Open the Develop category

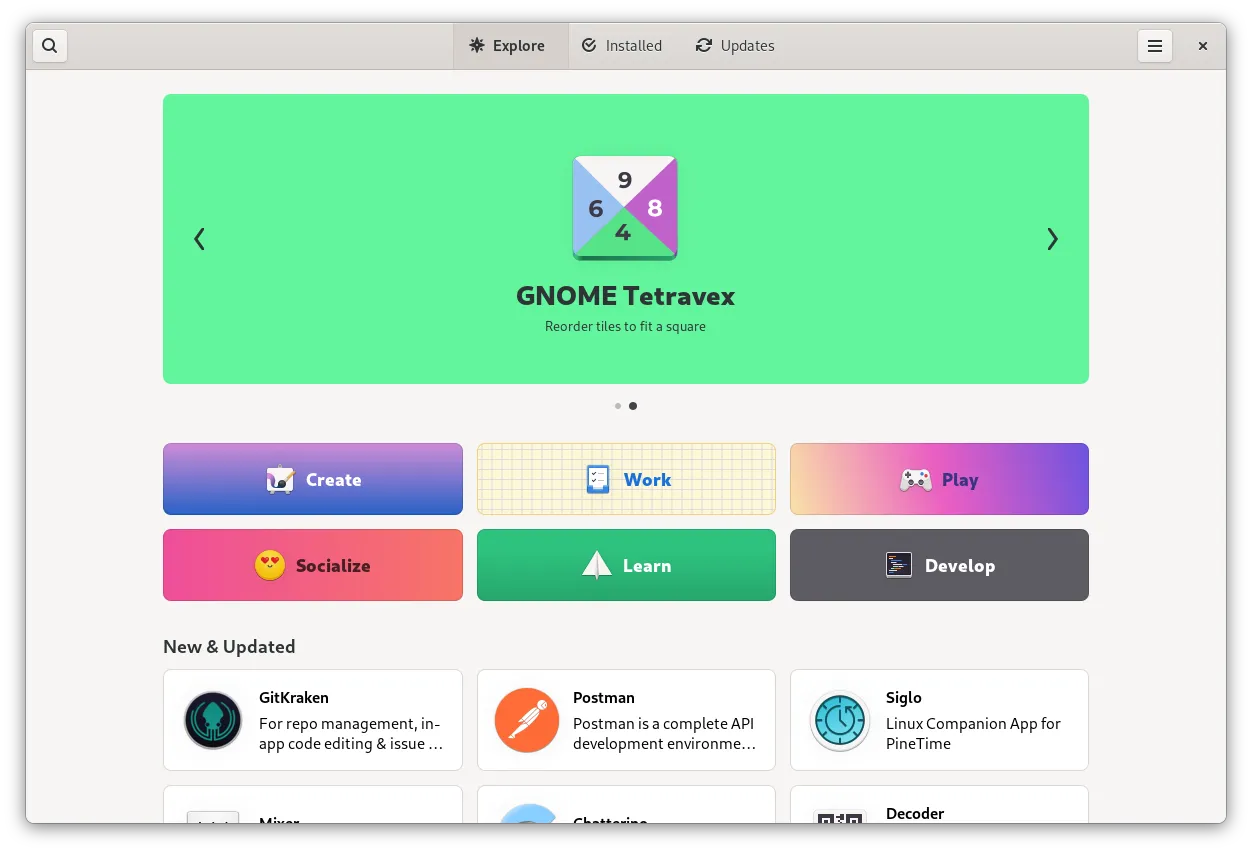coord(939,566)
